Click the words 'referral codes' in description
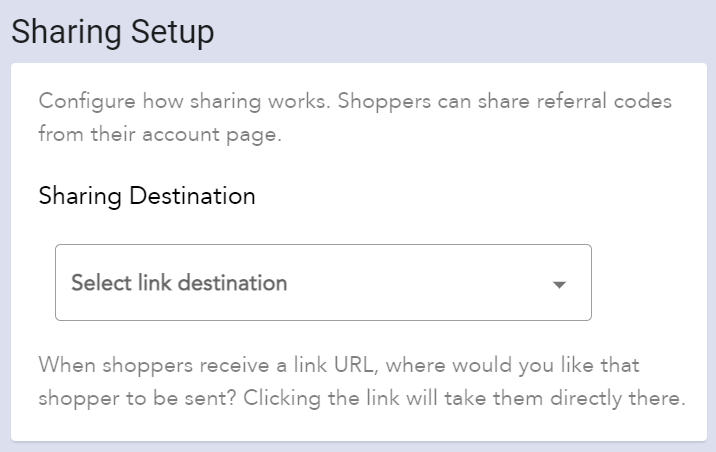Viewport: 716px width, 452px height. 604,101
